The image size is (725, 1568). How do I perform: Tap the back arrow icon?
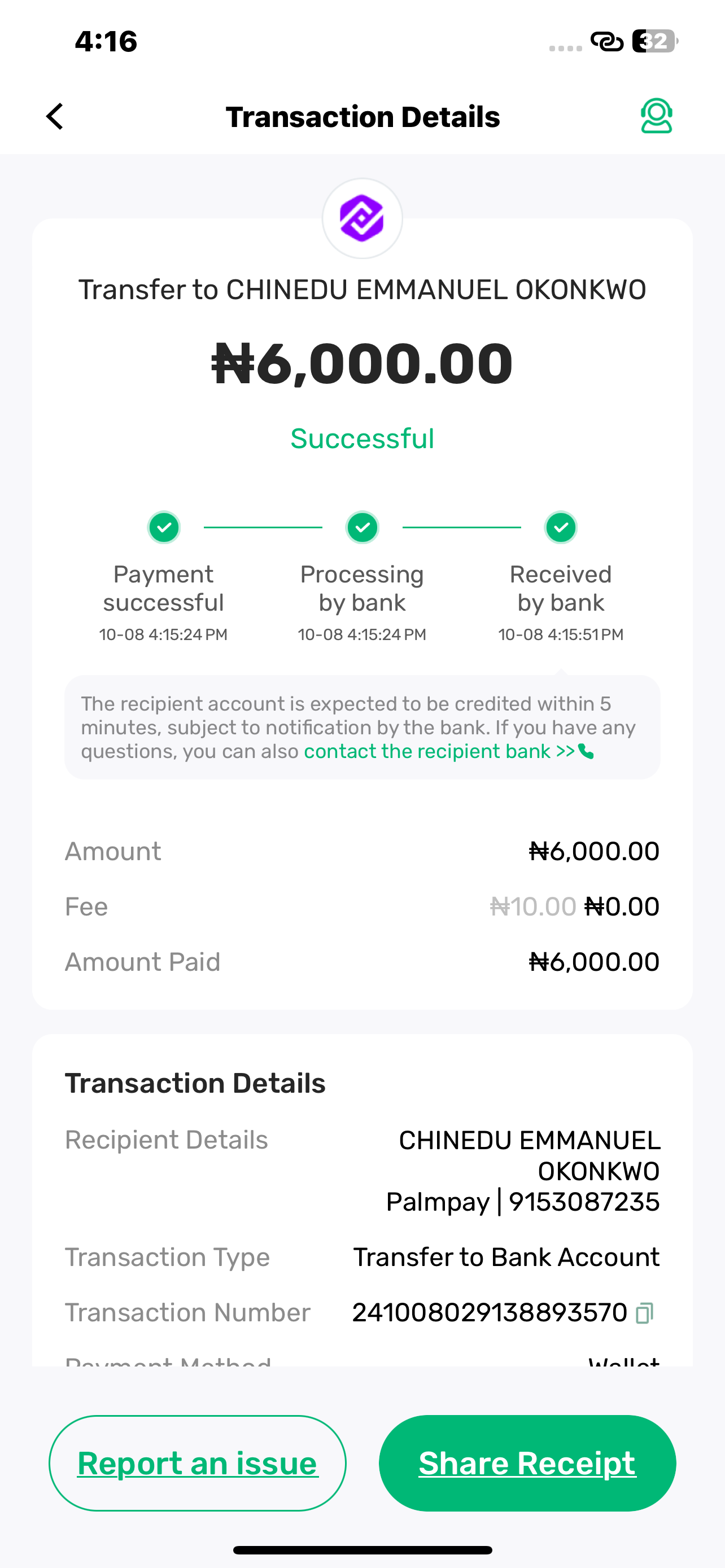point(55,116)
